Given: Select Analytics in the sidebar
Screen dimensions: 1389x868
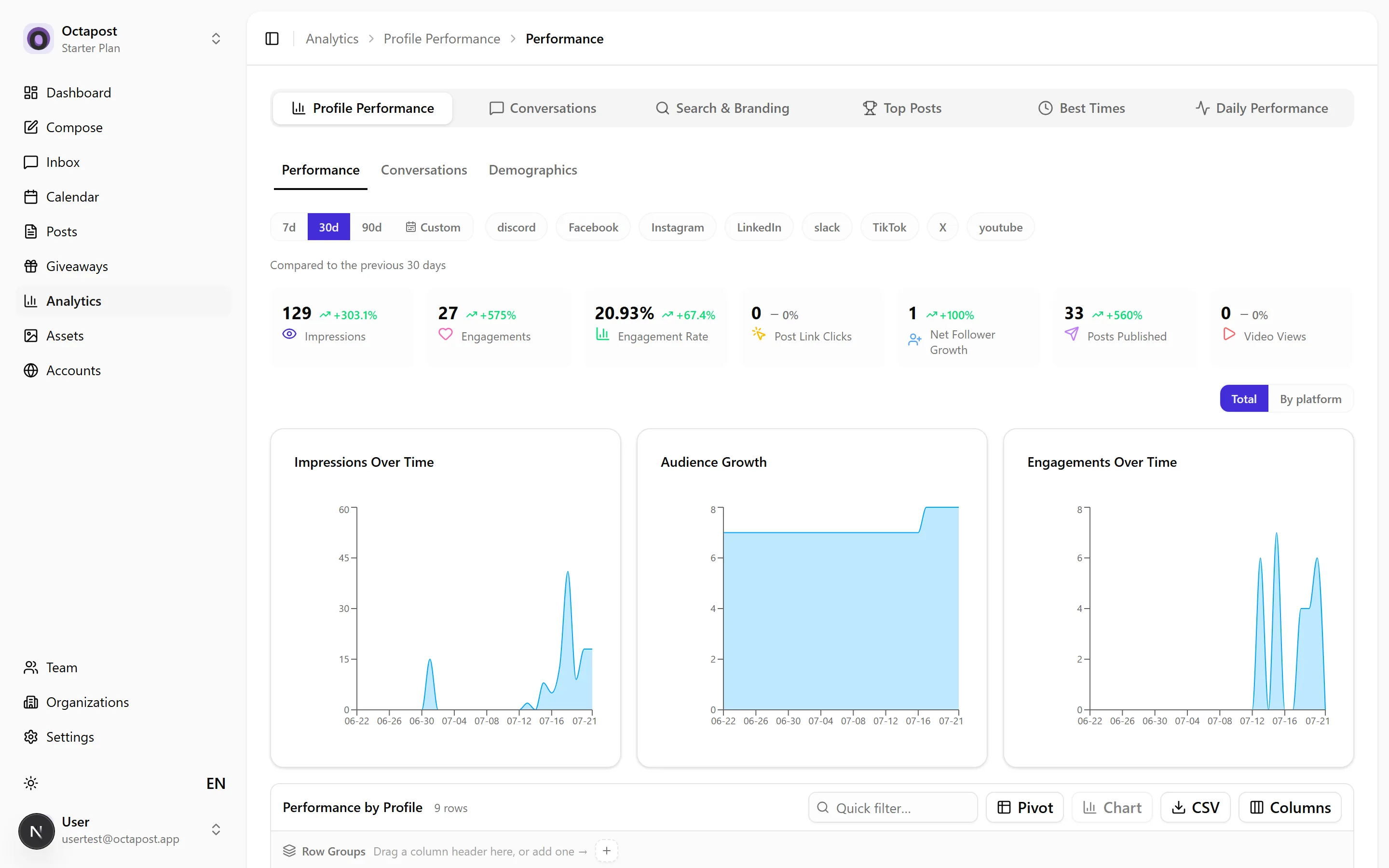Looking at the screenshot, I should [x=123, y=301].
